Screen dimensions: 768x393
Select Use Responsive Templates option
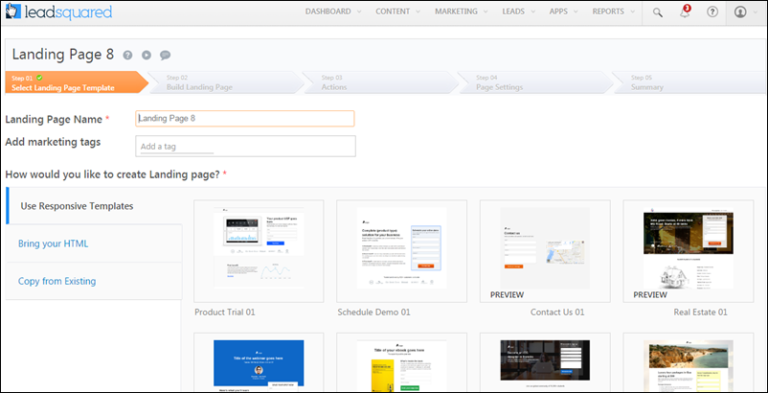pyautogui.click(x=93, y=206)
